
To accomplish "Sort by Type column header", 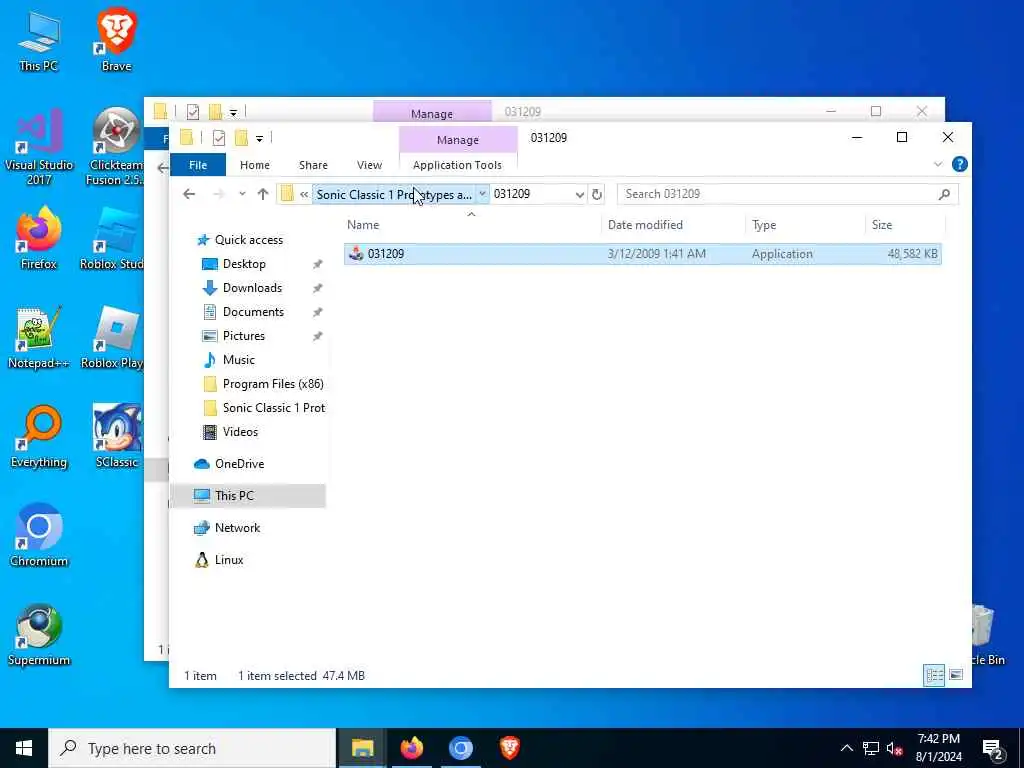I will tap(805, 225).
